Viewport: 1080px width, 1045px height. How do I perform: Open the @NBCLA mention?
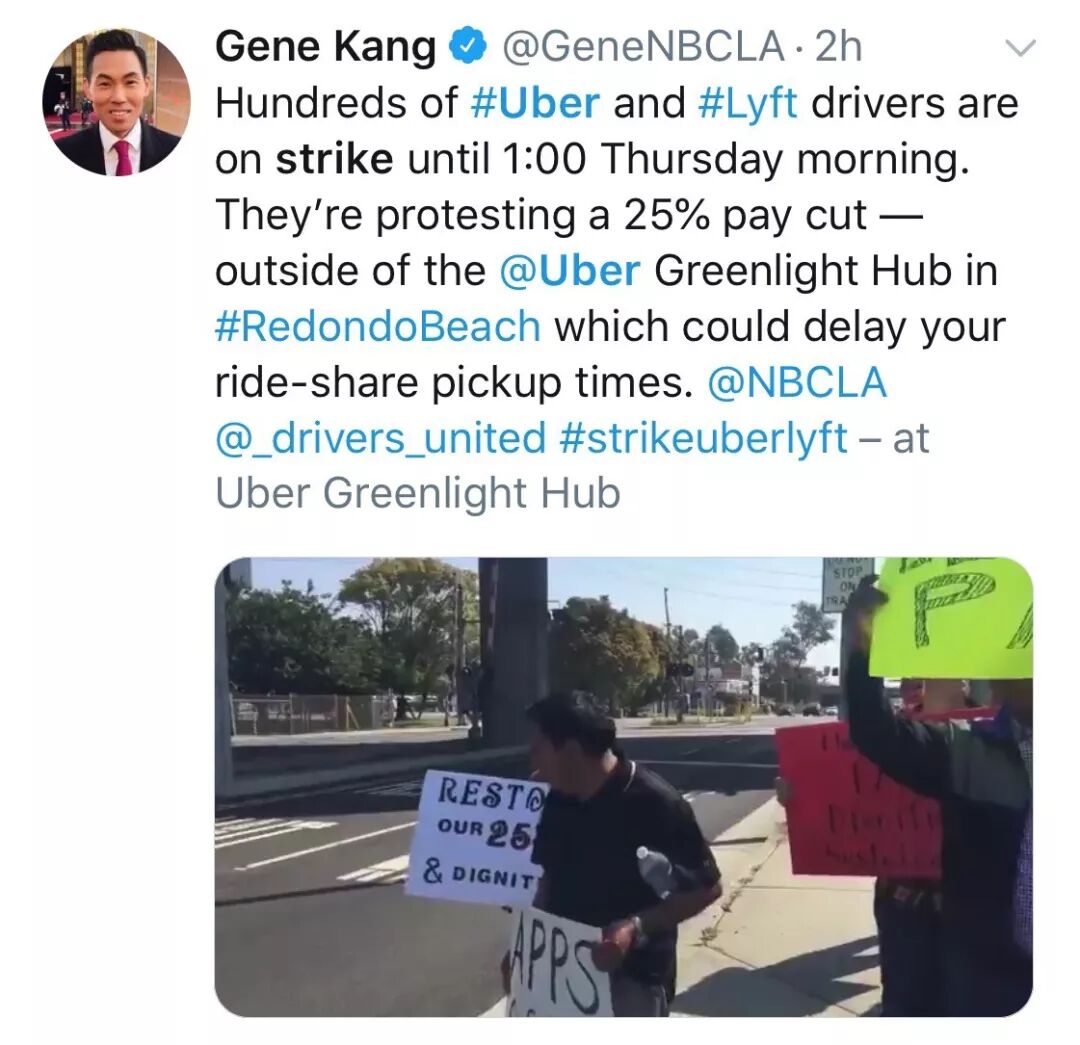(797, 382)
